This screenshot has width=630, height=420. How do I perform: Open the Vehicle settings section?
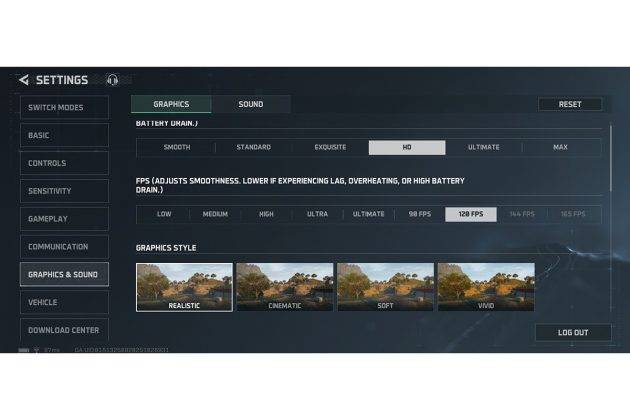pos(64,302)
